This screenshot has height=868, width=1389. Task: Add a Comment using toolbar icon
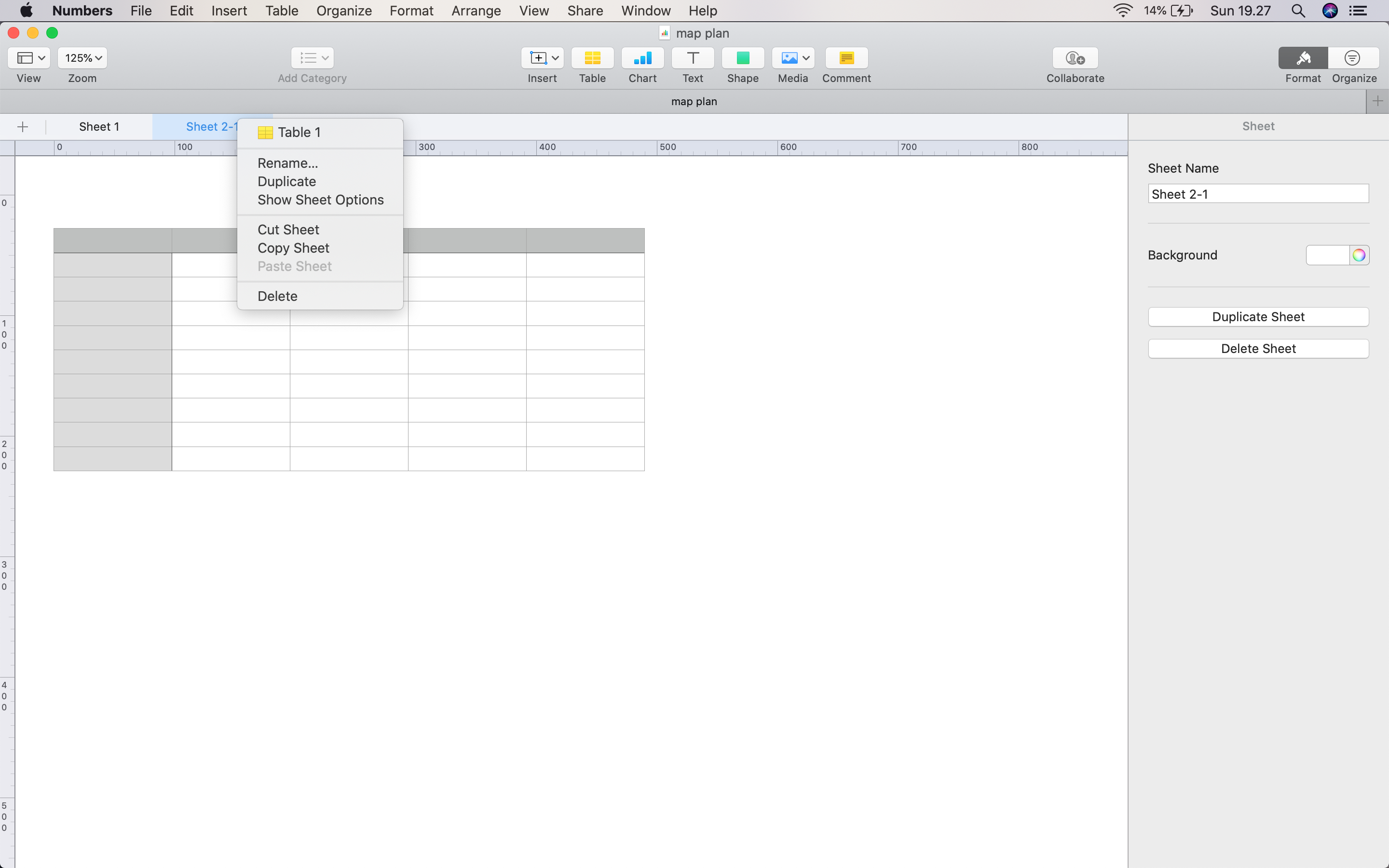click(846, 58)
